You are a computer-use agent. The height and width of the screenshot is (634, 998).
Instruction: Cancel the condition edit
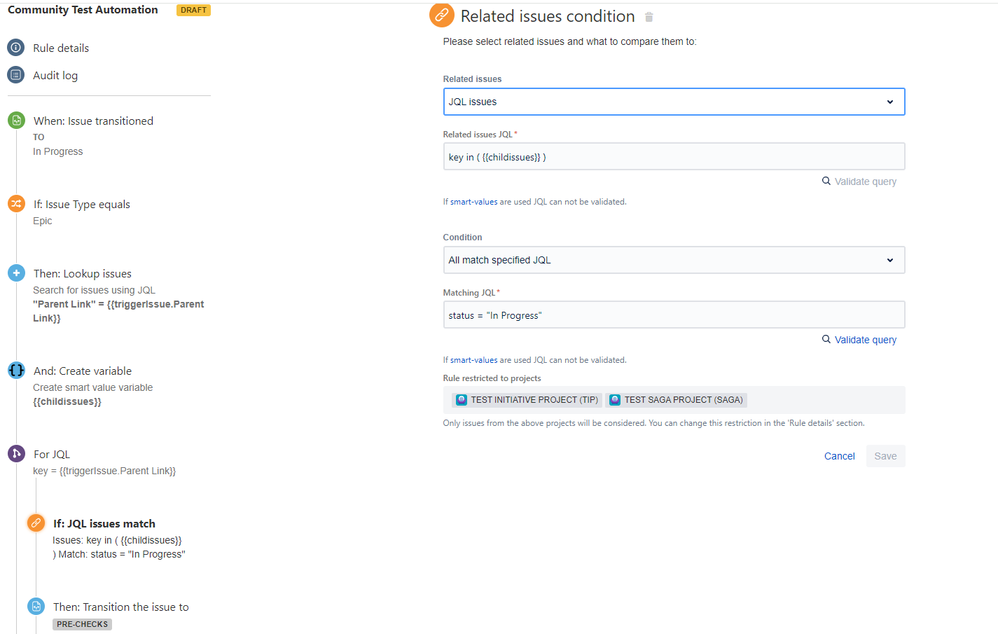coord(840,456)
